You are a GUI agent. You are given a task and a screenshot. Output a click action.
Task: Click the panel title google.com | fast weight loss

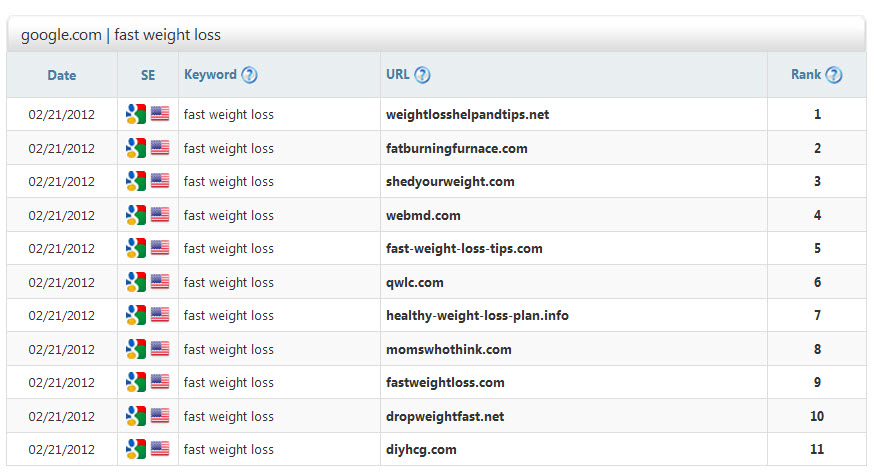[121, 35]
